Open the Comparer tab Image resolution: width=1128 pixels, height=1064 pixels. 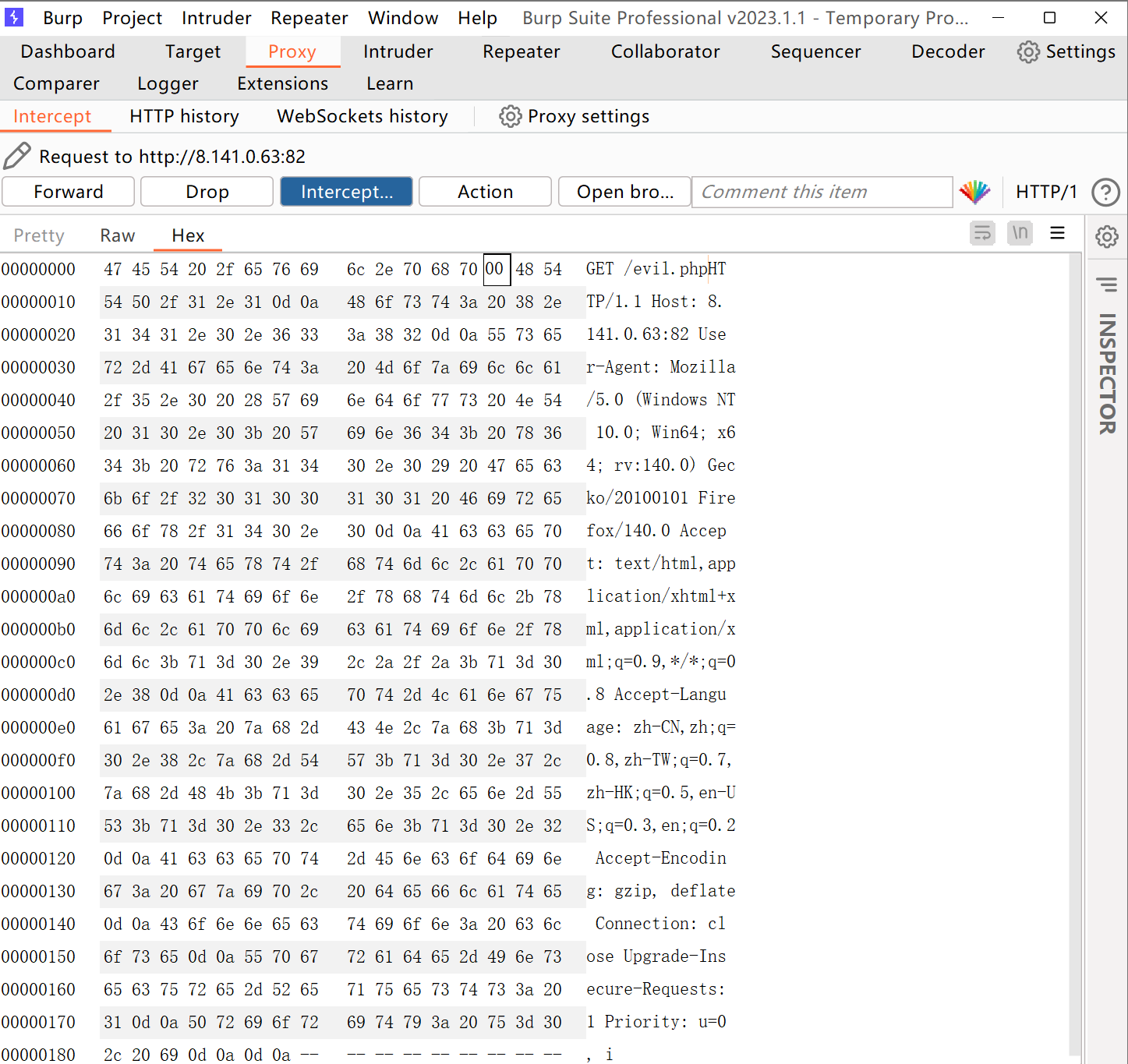56,83
